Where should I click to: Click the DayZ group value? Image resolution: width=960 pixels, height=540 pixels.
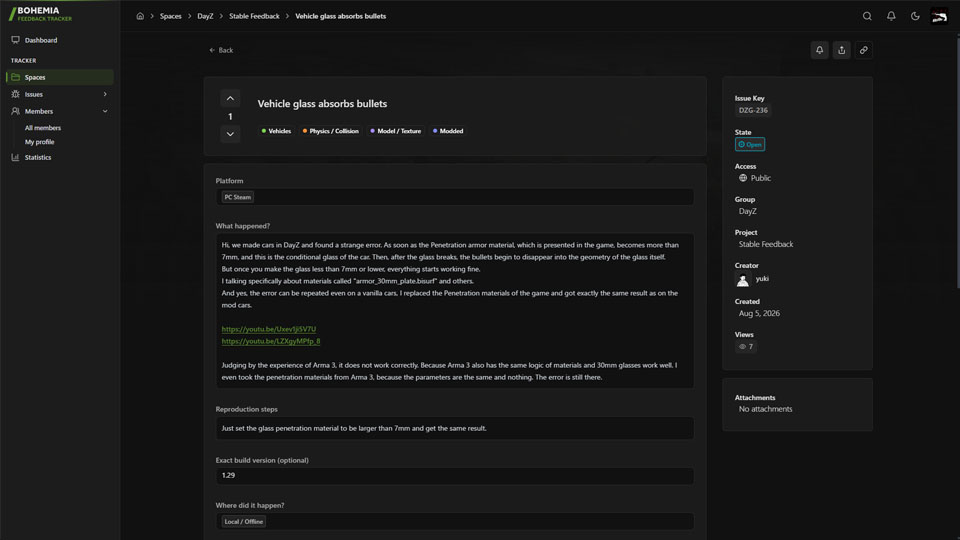tap(748, 211)
